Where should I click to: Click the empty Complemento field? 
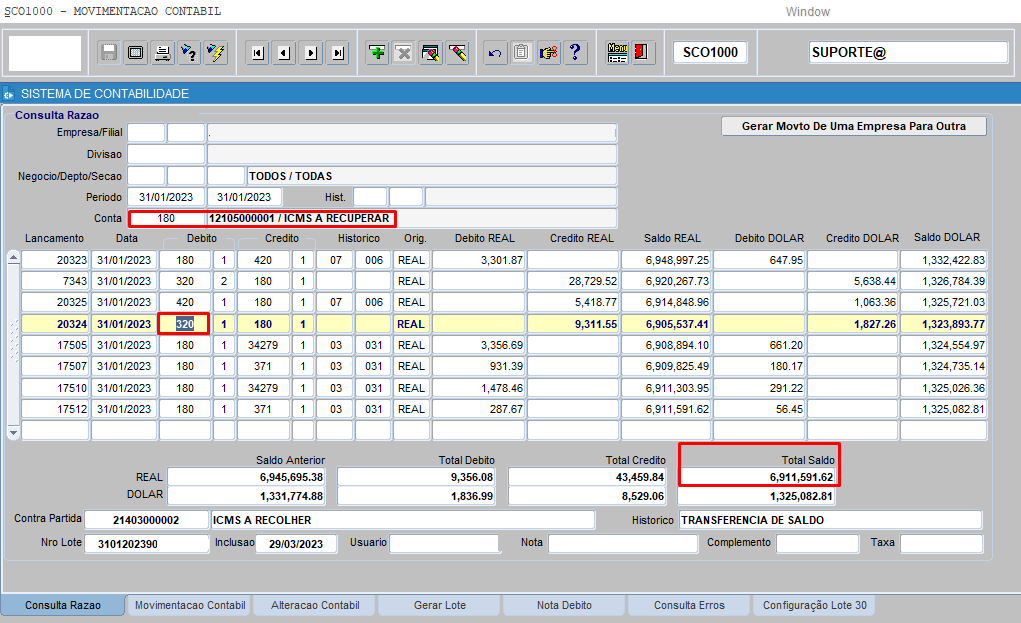coord(818,544)
